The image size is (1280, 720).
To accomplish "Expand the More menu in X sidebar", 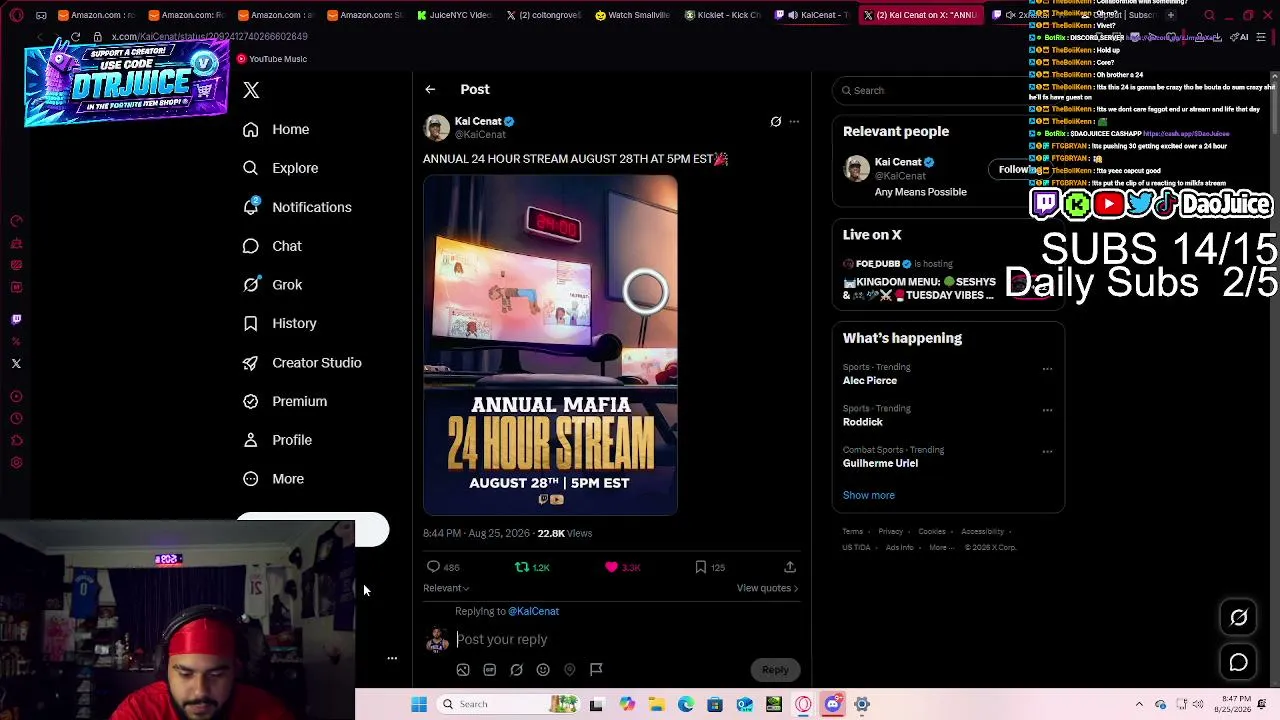I will click(273, 479).
